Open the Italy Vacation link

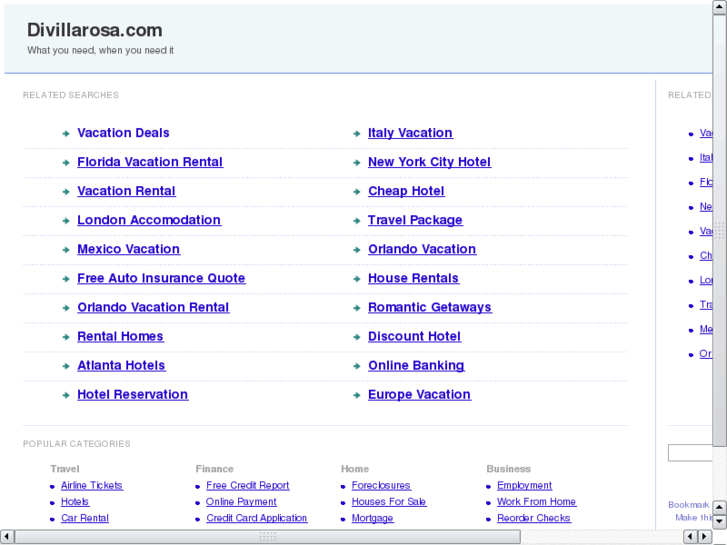(410, 133)
